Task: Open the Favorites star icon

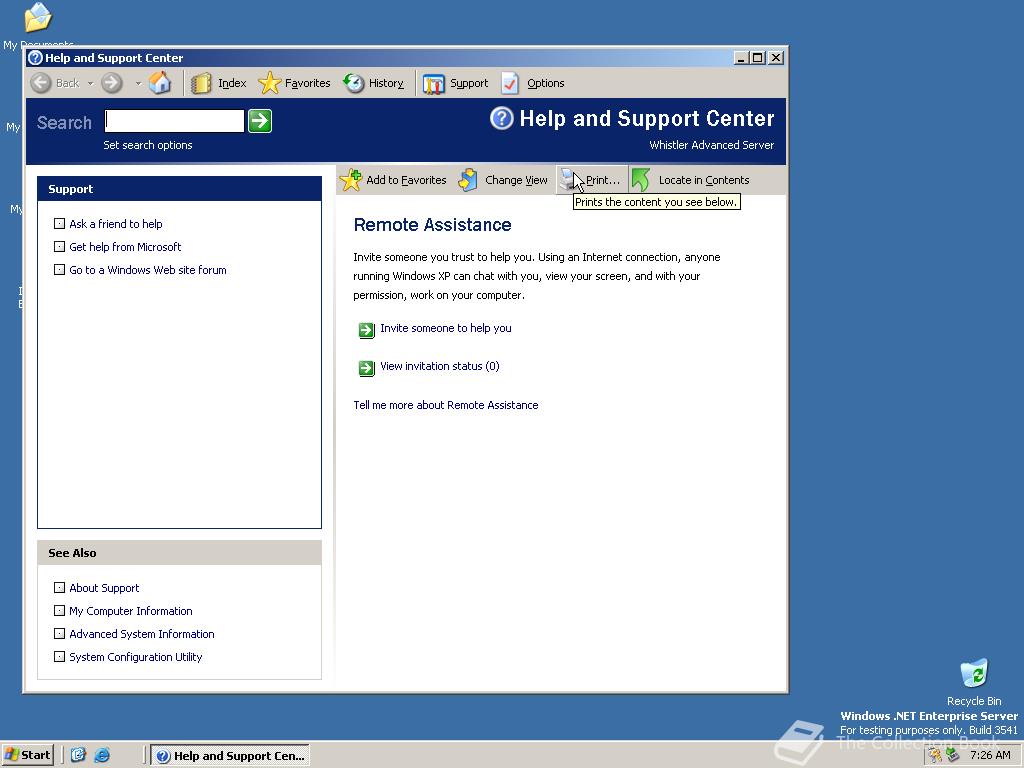Action: [269, 83]
